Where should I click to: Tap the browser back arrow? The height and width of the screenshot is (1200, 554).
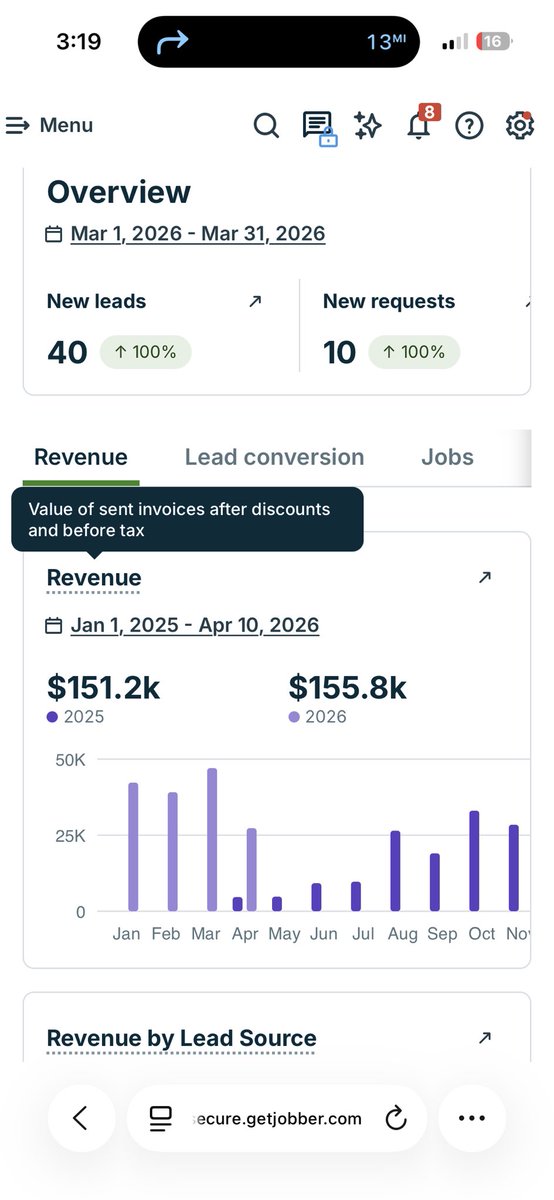click(81, 1118)
